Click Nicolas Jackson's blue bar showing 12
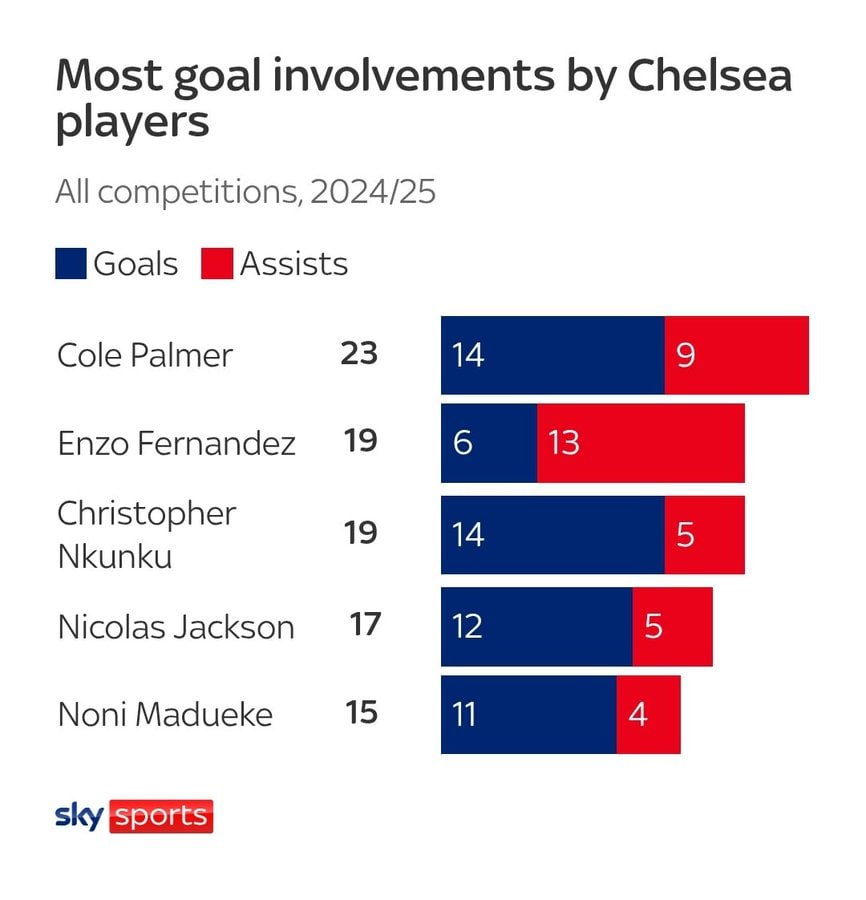Image resolution: width=866 pixels, height=900 pixels. coord(537,626)
